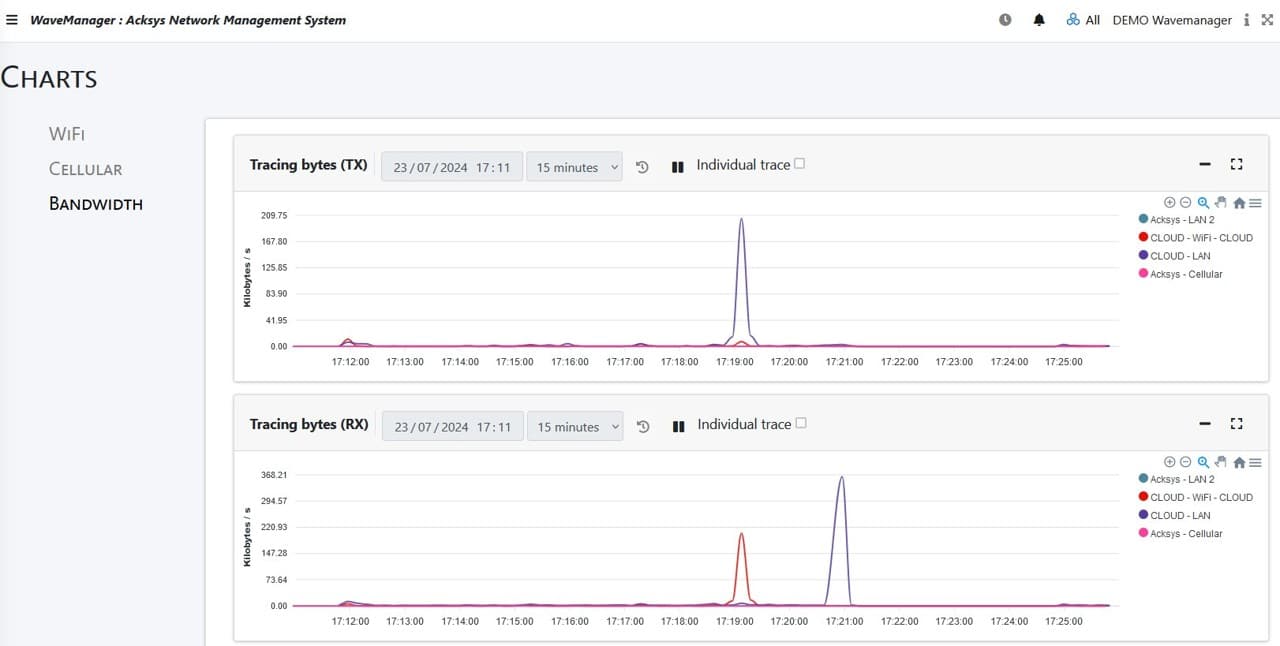Open the Cellular charts section
Screen dimensions: 1280x646
tap(85, 168)
